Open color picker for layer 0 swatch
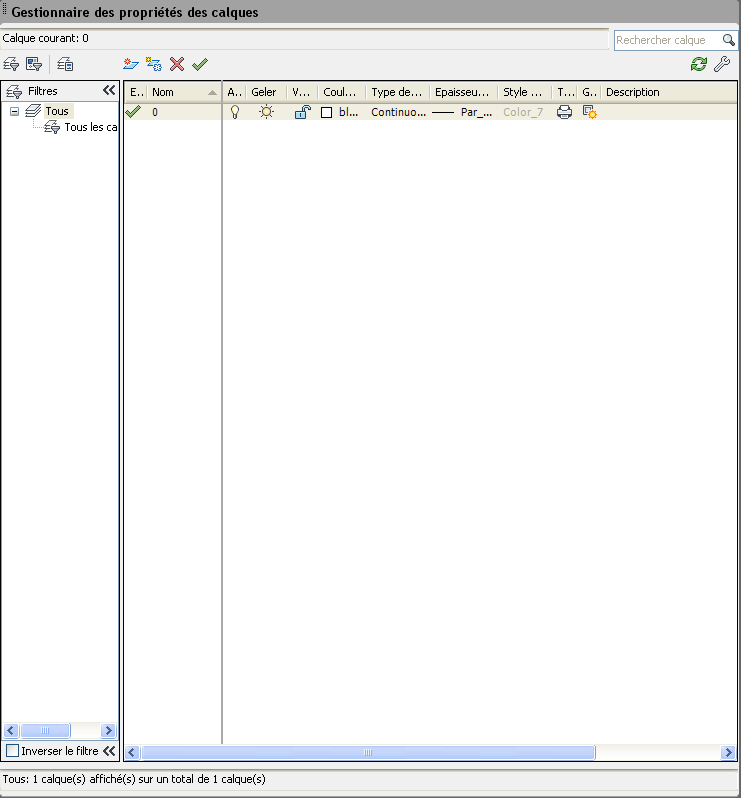The width and height of the screenshot is (741, 798). [326, 113]
